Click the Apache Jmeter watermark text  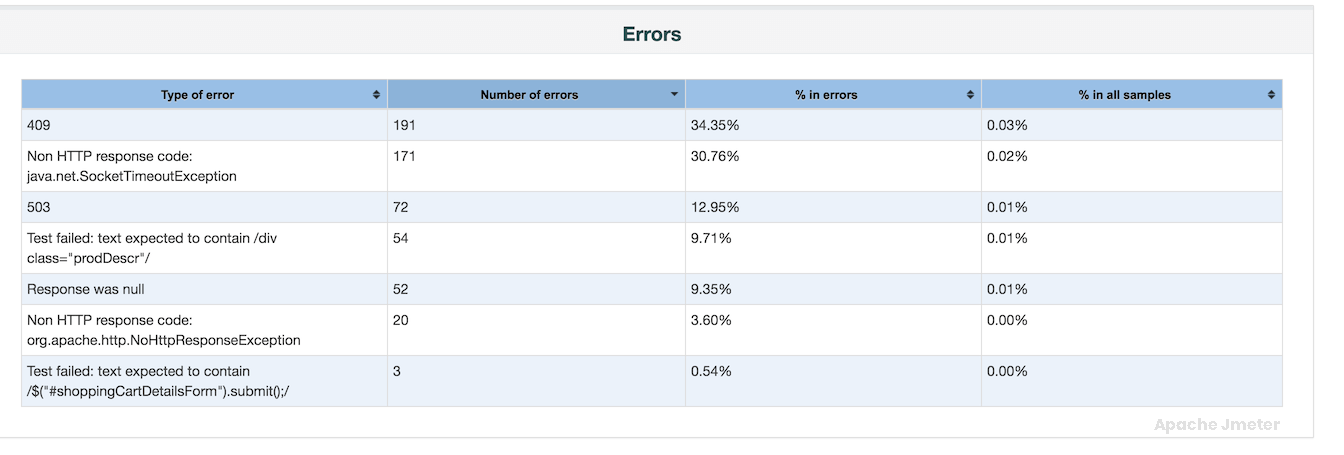[x=1216, y=425]
